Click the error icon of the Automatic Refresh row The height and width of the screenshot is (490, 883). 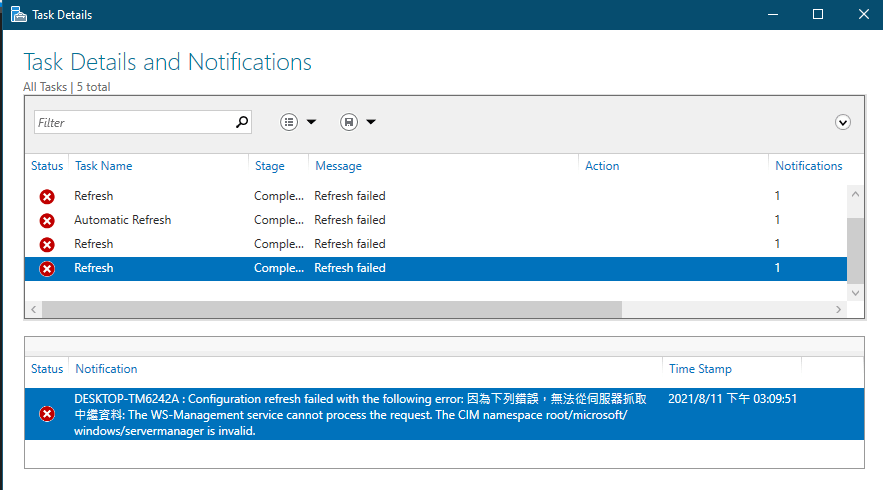(47, 220)
